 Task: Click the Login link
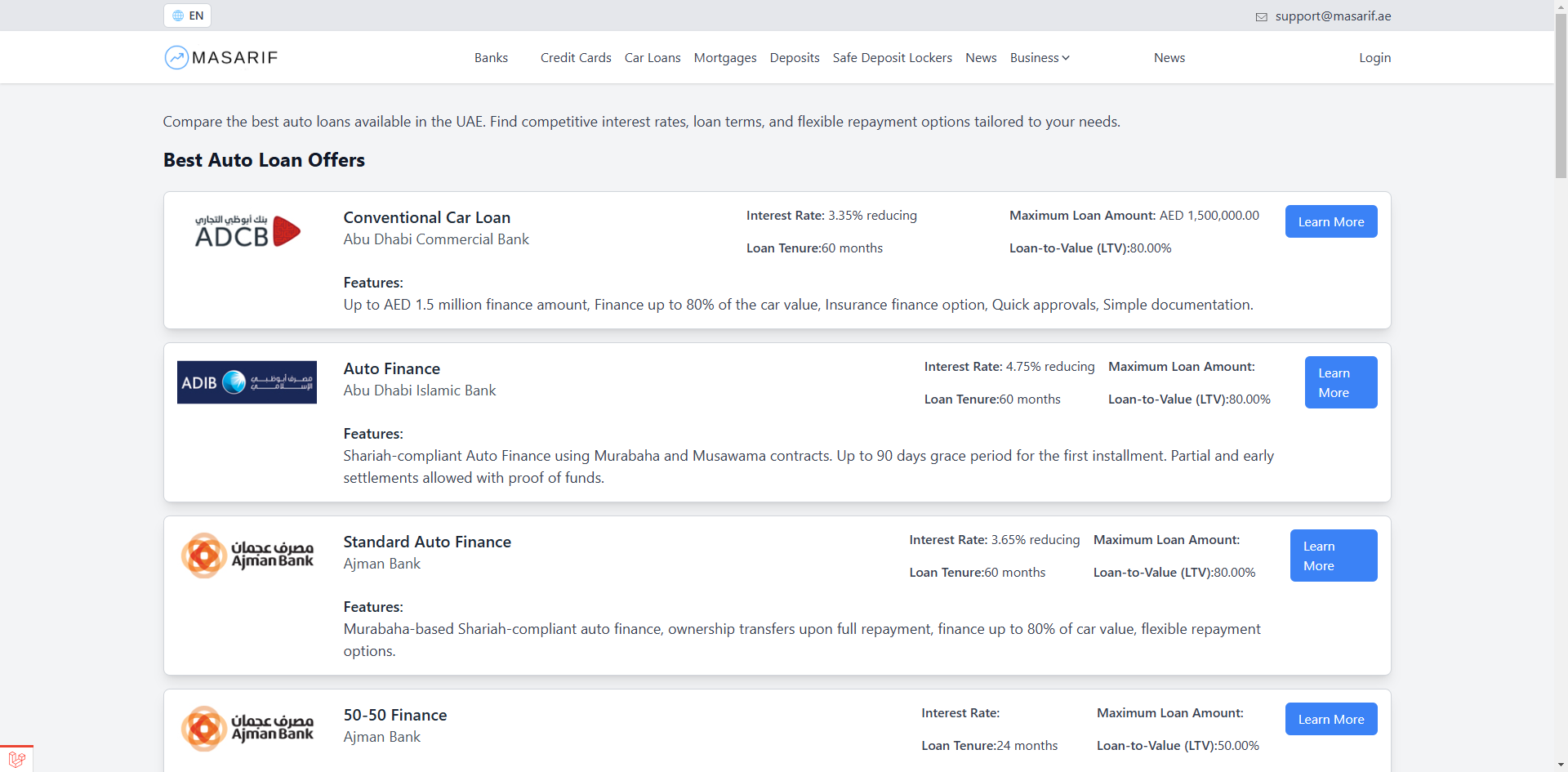(1374, 58)
